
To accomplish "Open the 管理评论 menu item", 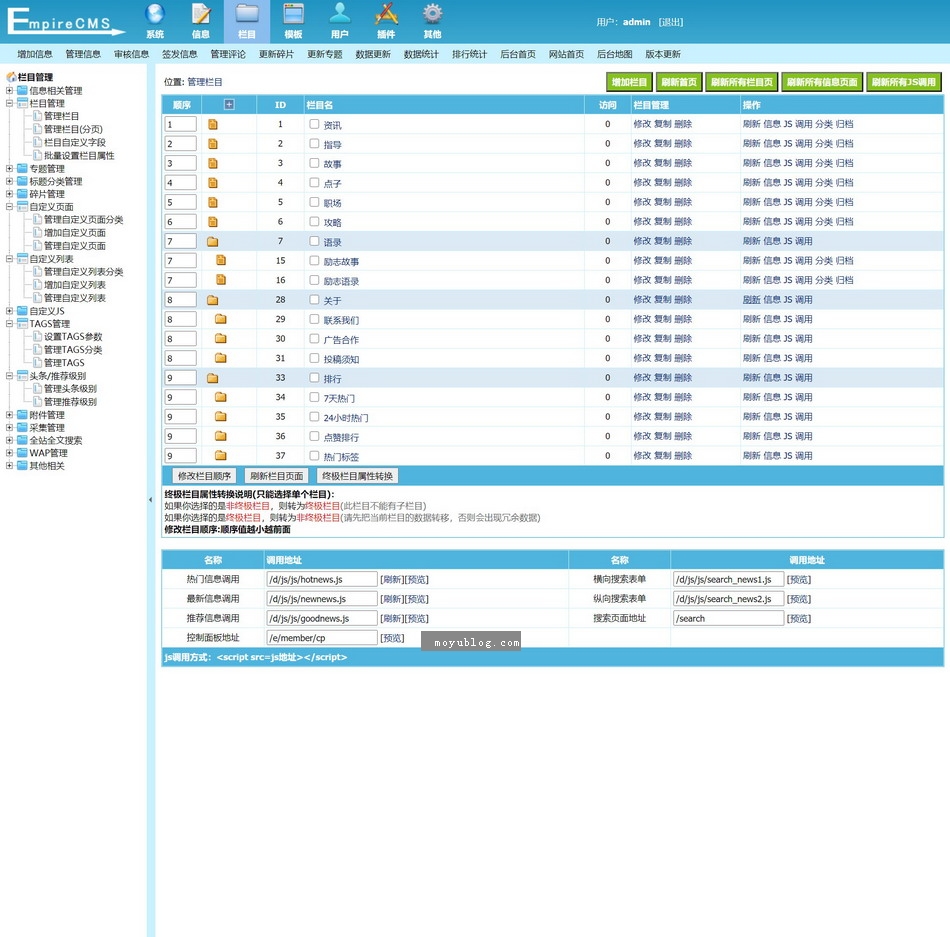I will tap(228, 54).
